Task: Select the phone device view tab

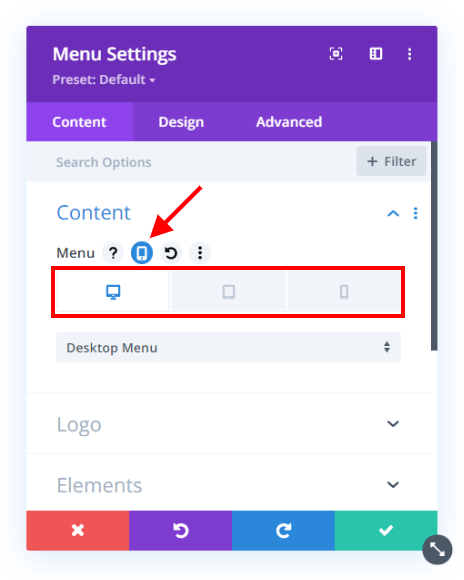Action: click(x=344, y=291)
